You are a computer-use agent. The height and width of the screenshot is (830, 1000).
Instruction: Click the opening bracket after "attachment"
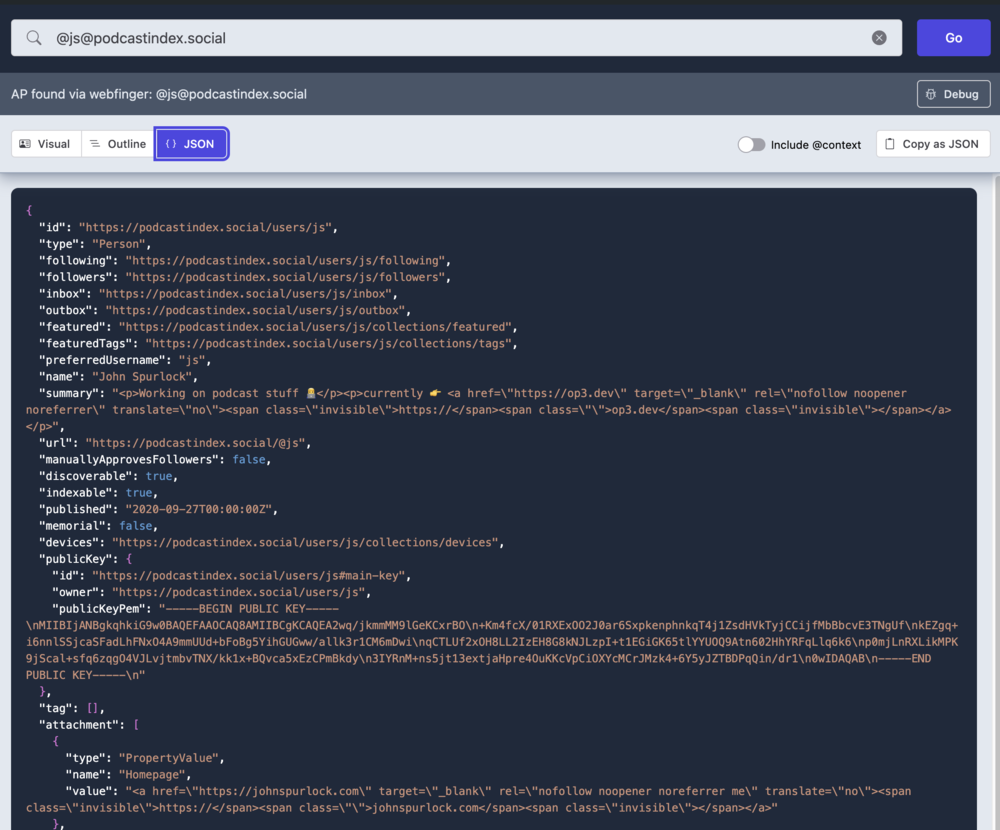point(136,725)
